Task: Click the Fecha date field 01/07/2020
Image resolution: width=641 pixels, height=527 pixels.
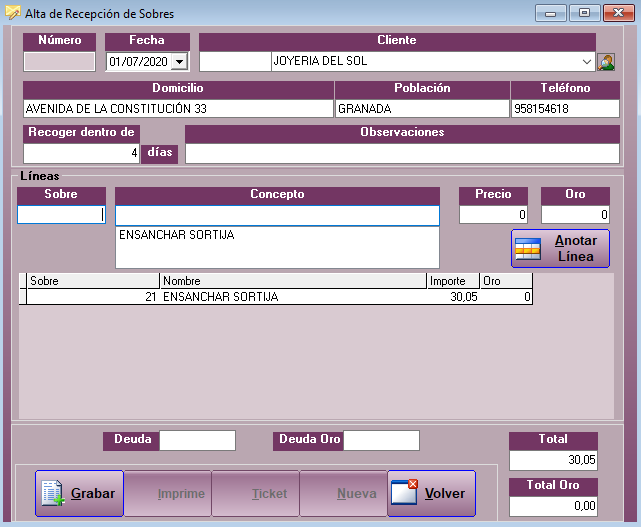Action: pyautogui.click(x=139, y=62)
